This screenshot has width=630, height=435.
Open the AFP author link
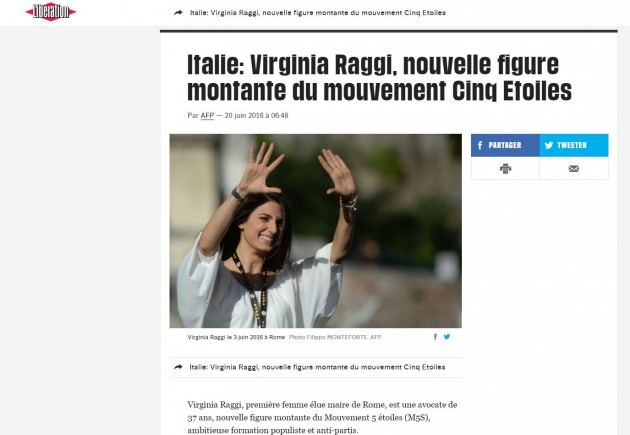(207, 115)
